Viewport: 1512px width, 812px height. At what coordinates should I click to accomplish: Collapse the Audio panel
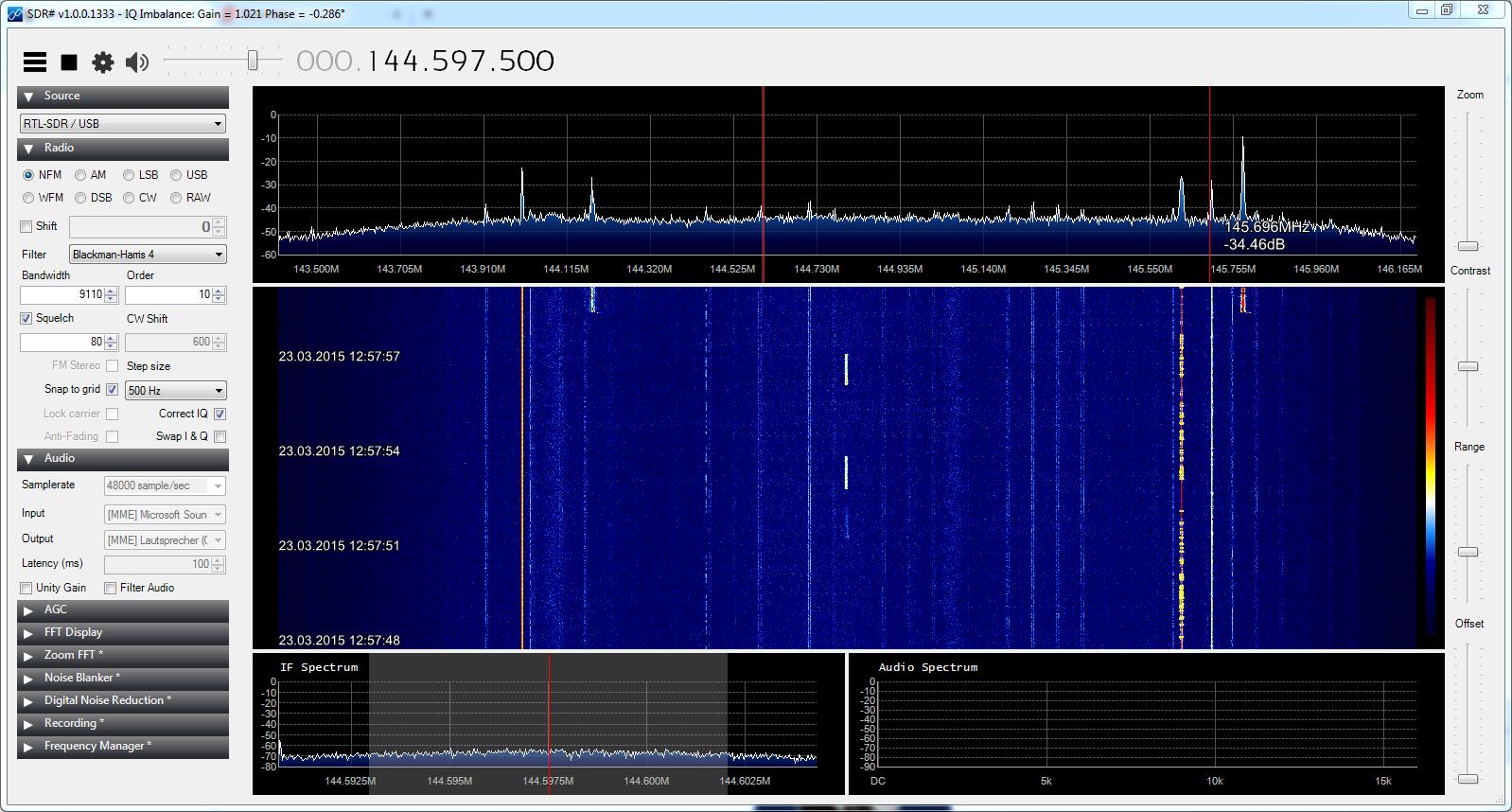click(x=123, y=459)
